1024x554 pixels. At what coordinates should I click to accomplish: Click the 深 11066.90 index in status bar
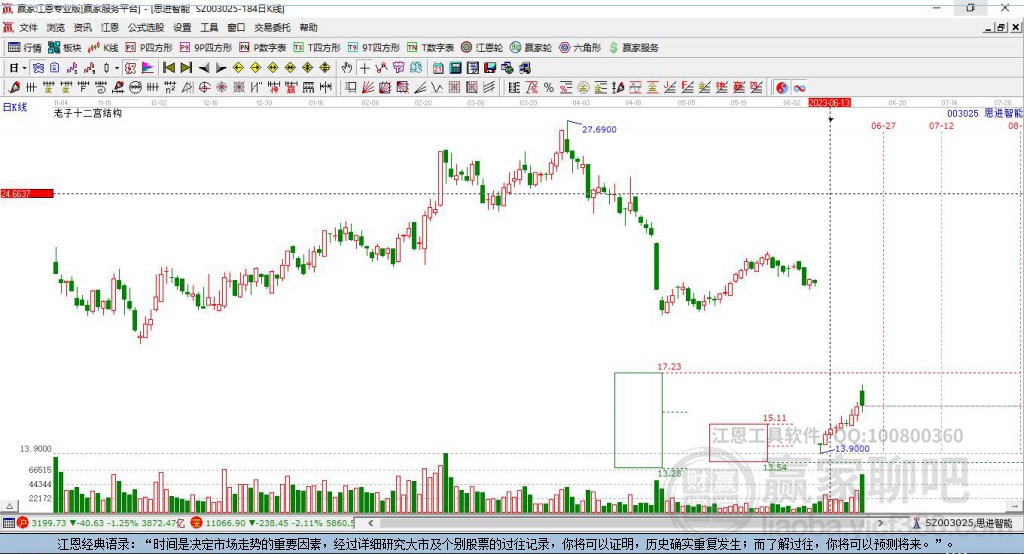272,523
